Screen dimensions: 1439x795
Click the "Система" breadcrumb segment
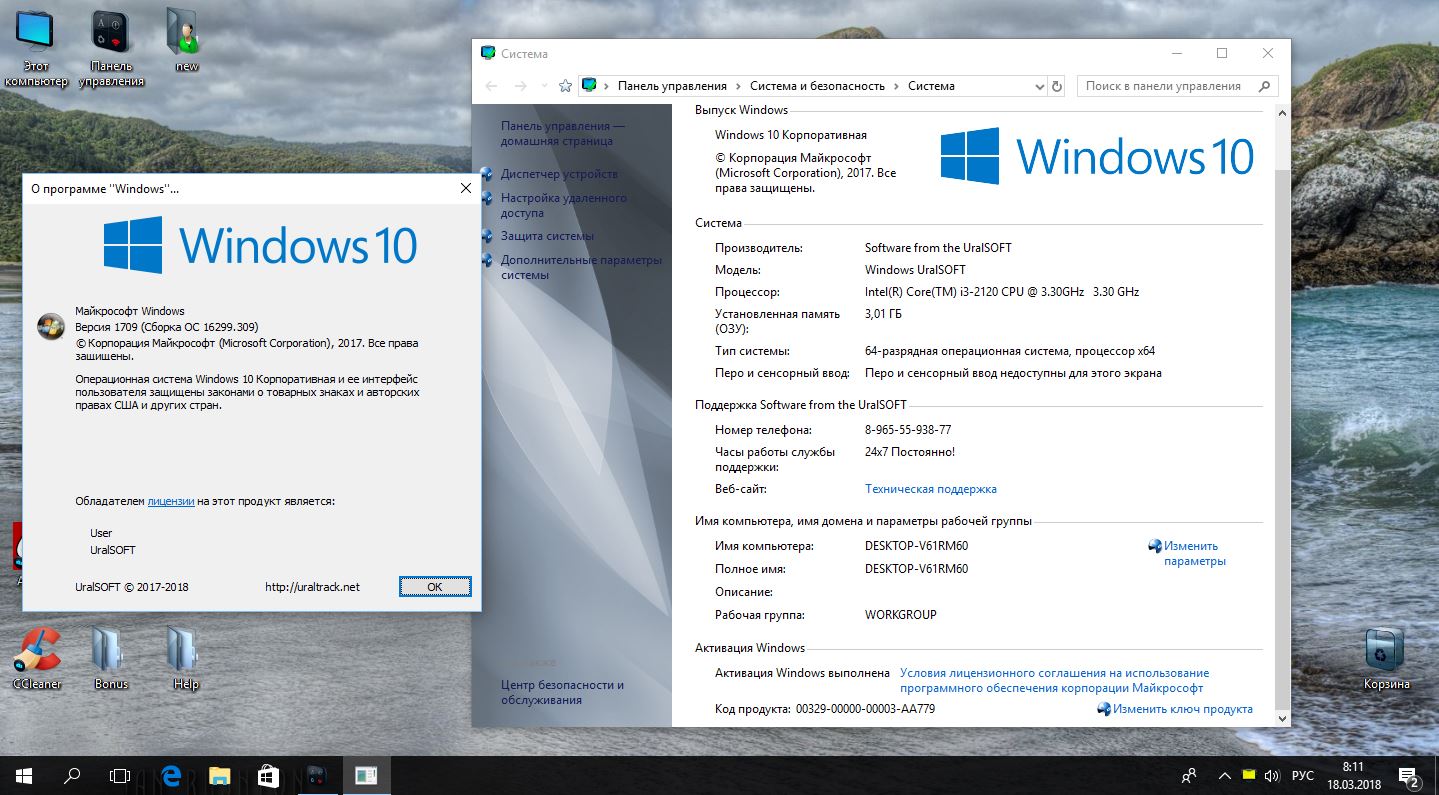[931, 86]
